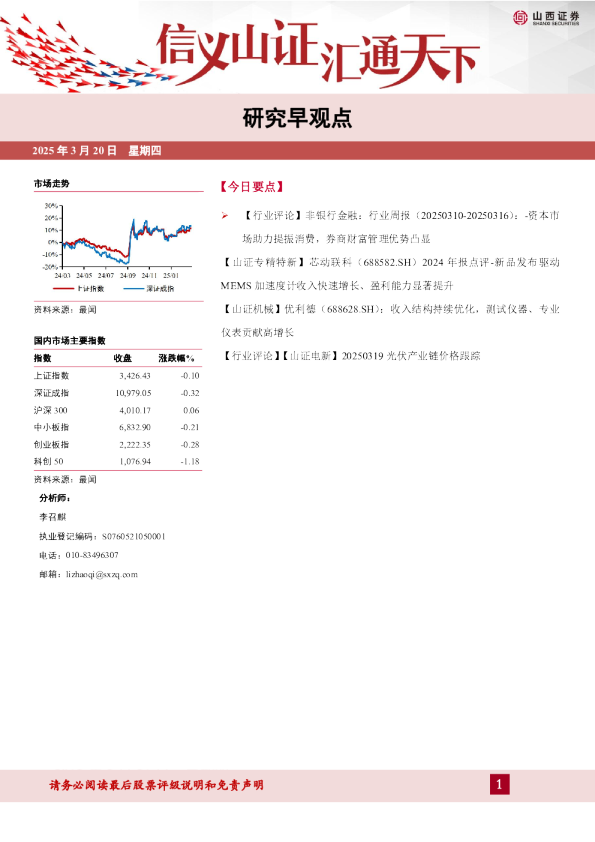The image size is (595, 842).
Task: Click the blue 深证成指 legend line
Action: [x=133, y=289]
